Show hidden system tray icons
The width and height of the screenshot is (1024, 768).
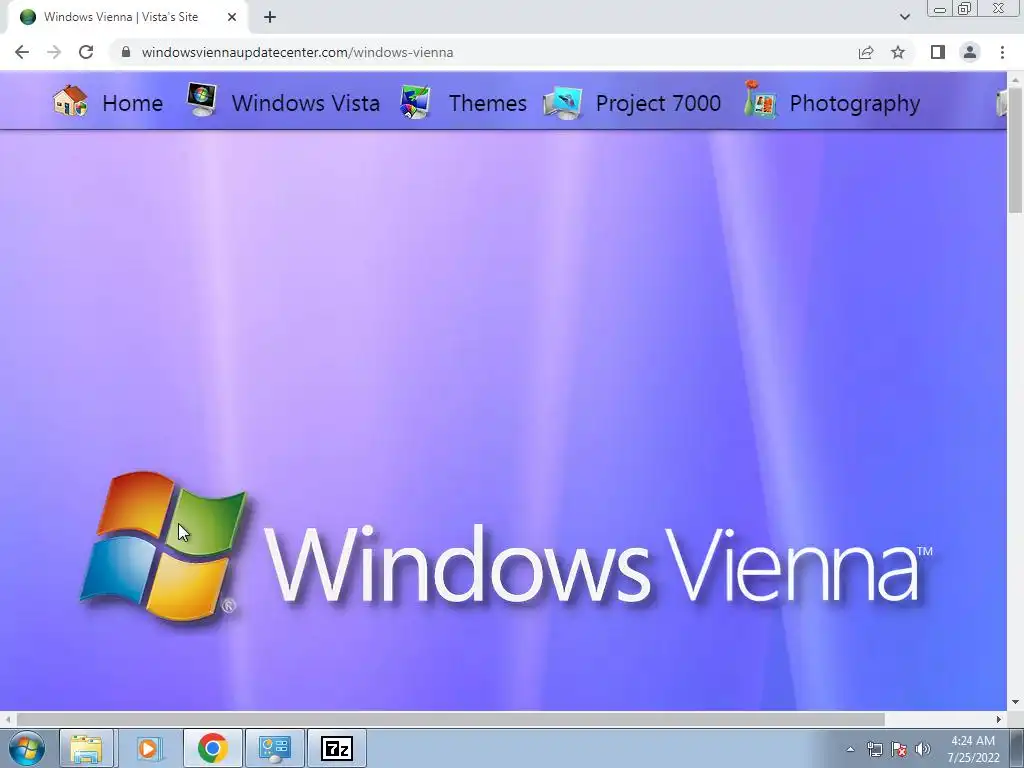[850, 749]
